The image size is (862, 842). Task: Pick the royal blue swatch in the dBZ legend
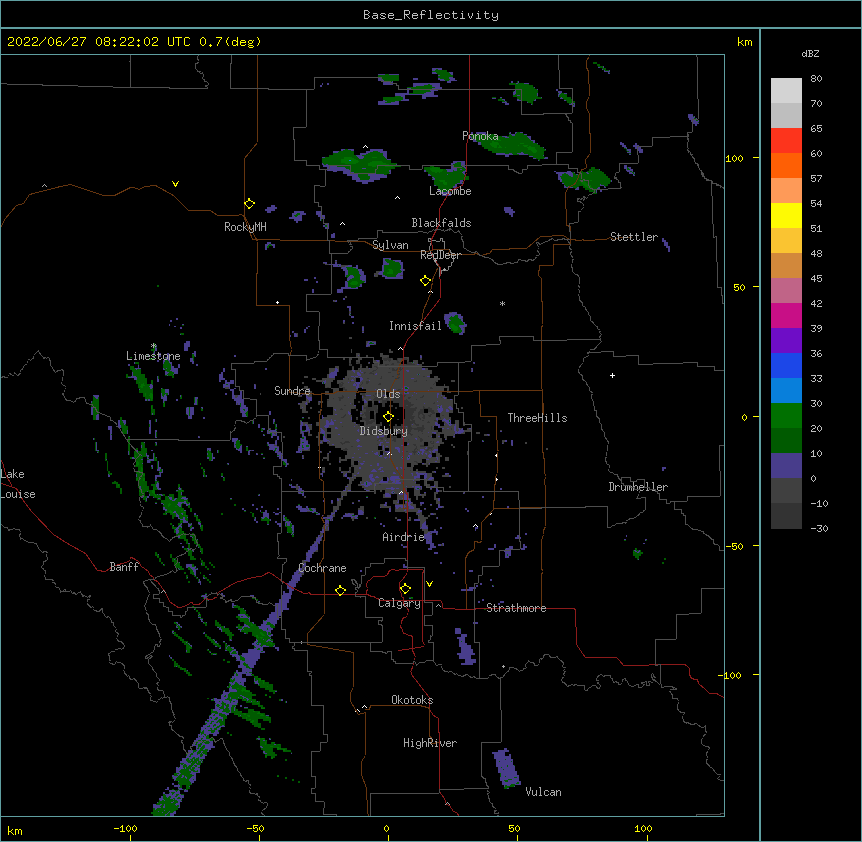[x=786, y=365]
